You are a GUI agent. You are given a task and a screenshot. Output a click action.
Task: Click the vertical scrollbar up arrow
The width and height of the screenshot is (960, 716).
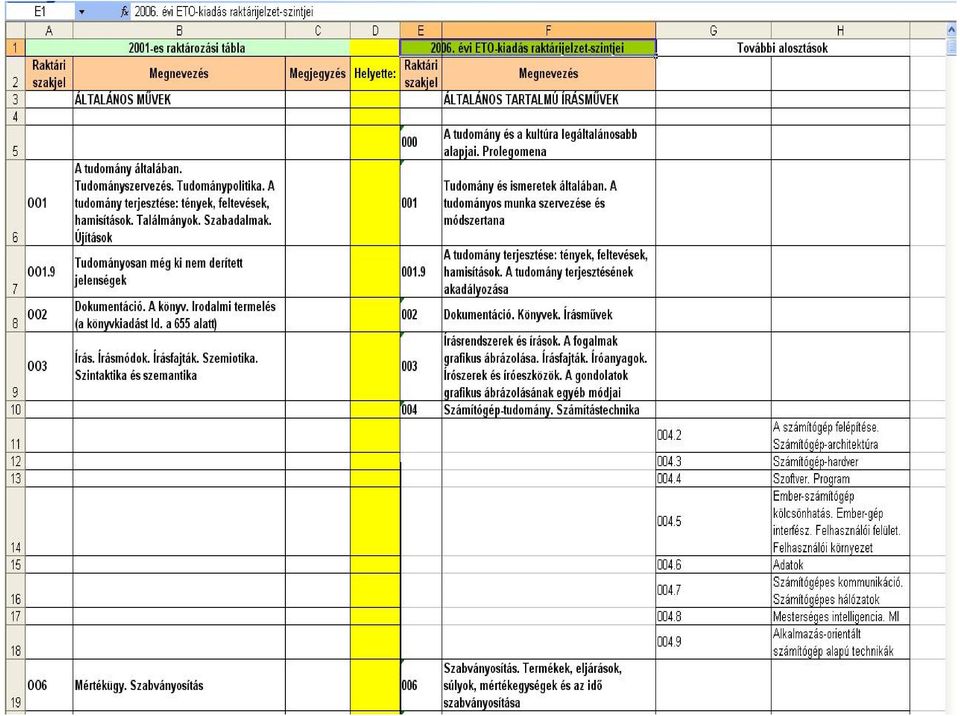coord(951,29)
